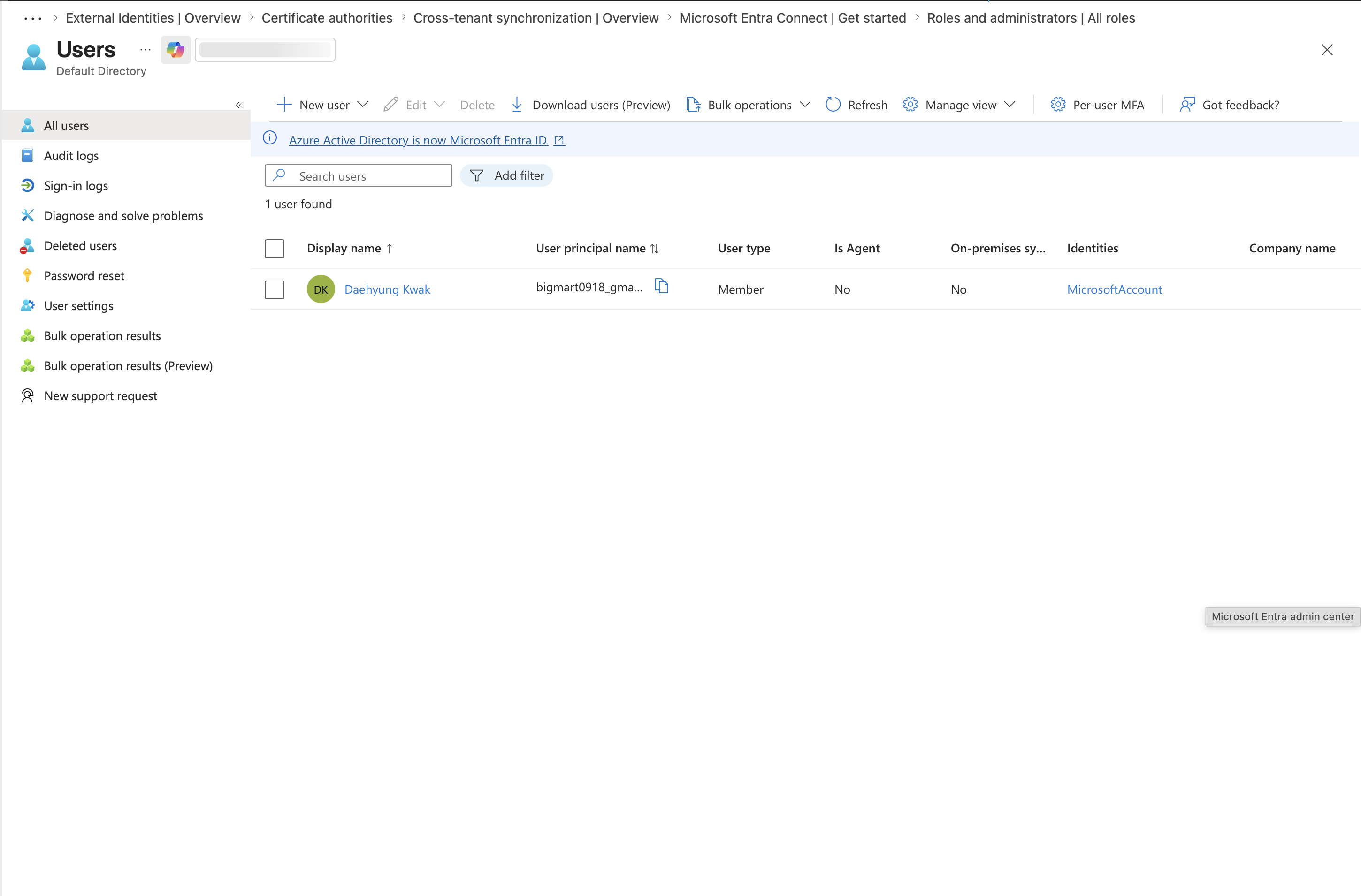
Task: Click the bigmart0918_gma... principal name text
Action: (x=589, y=287)
